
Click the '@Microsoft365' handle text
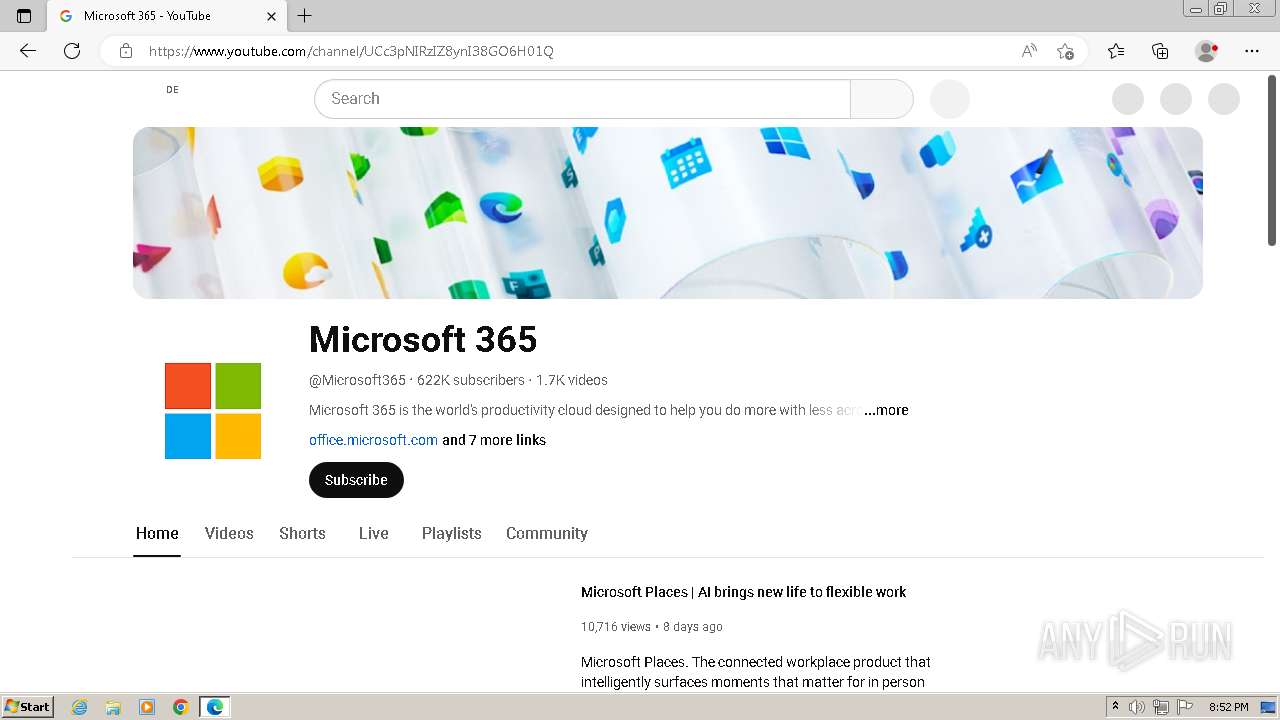pyautogui.click(x=357, y=380)
